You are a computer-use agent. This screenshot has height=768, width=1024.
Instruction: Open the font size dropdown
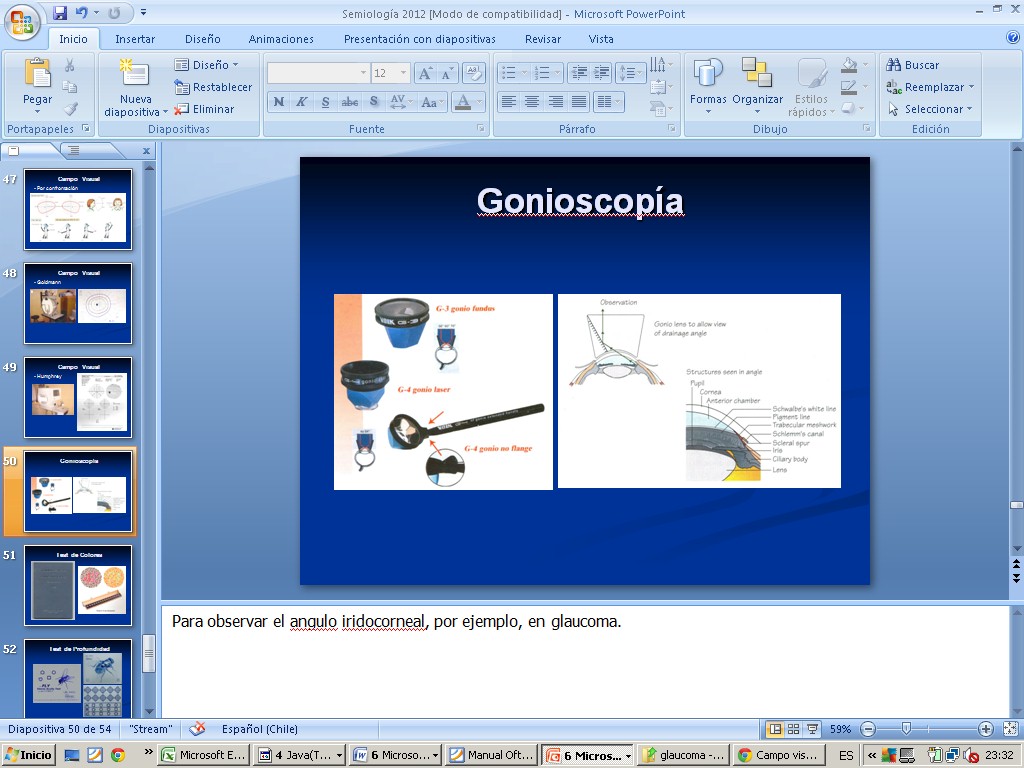(x=403, y=73)
